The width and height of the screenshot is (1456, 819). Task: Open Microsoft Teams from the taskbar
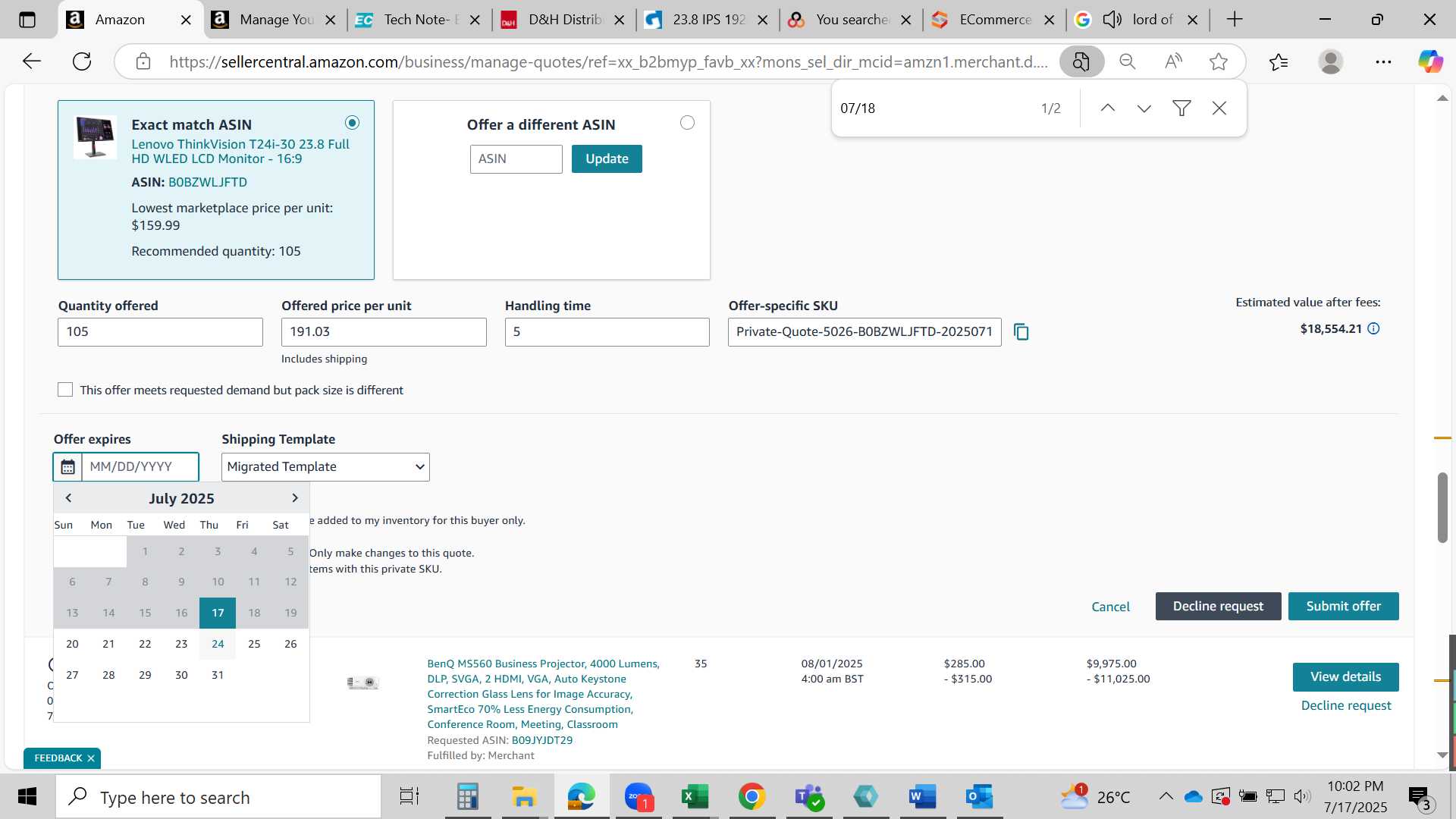click(x=808, y=797)
